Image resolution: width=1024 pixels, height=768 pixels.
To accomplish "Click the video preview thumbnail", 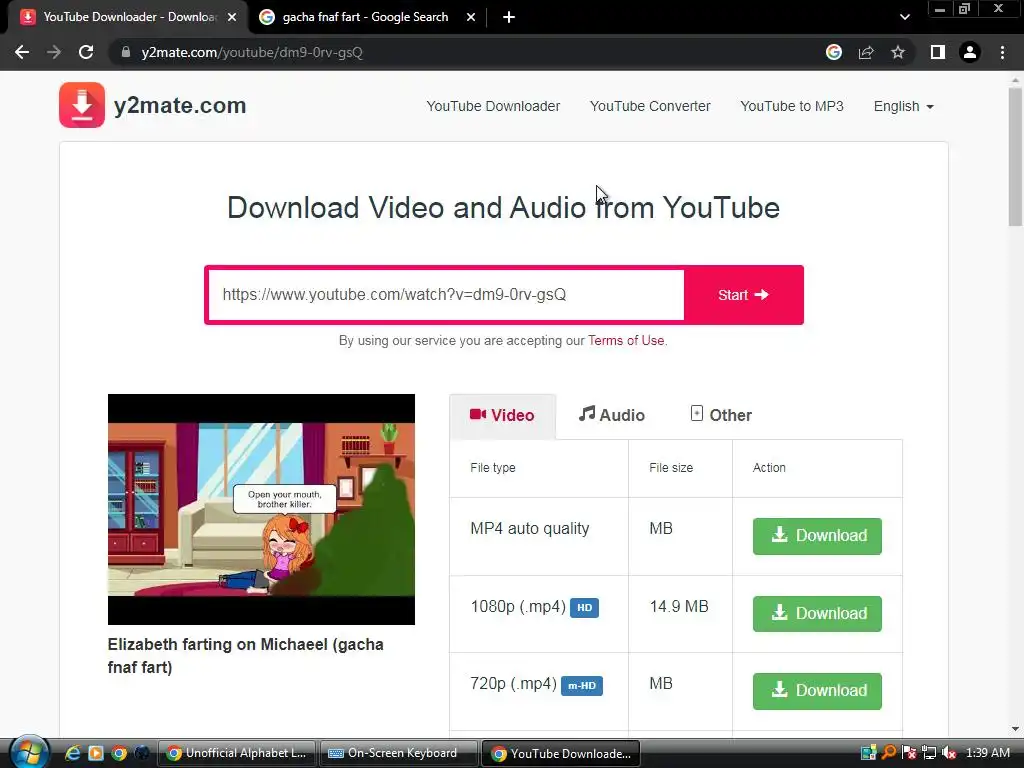I will coord(261,509).
